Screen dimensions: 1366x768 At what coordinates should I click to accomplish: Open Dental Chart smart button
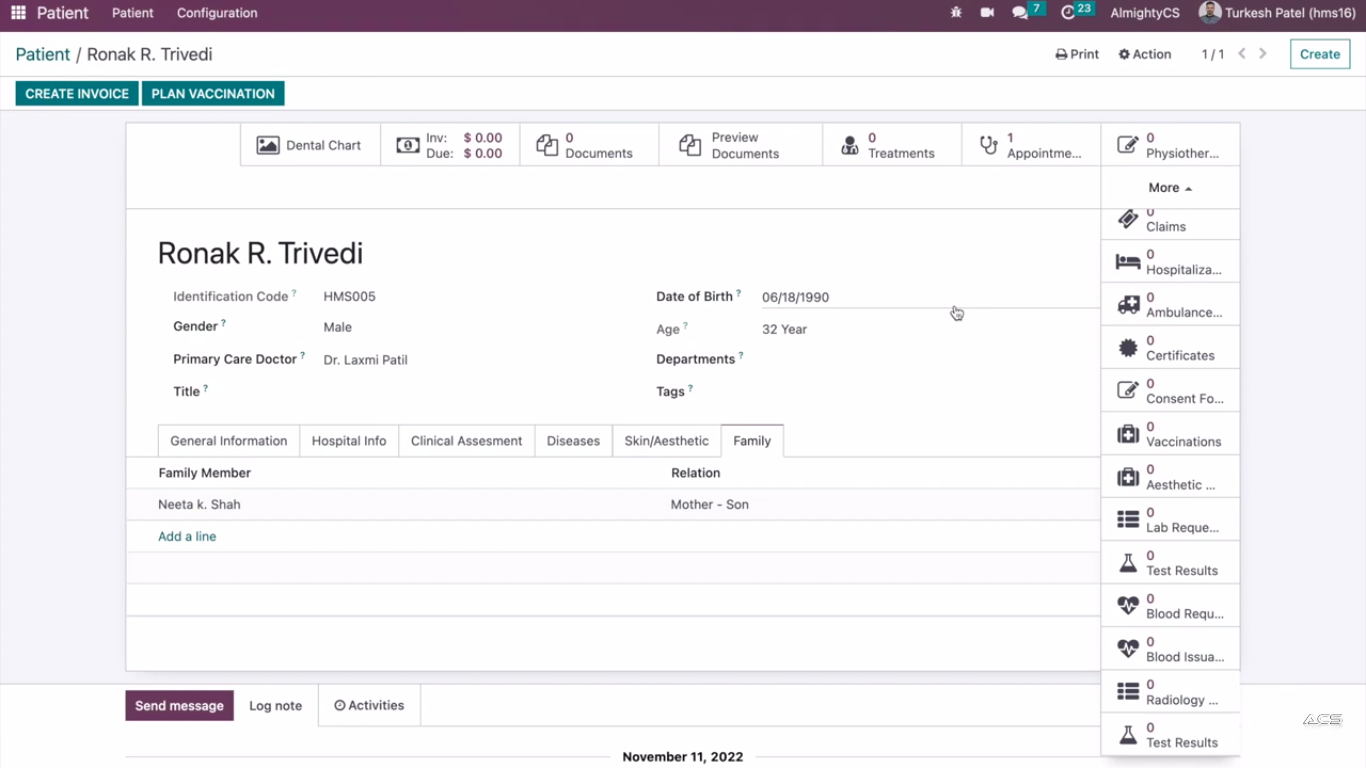[x=310, y=145]
